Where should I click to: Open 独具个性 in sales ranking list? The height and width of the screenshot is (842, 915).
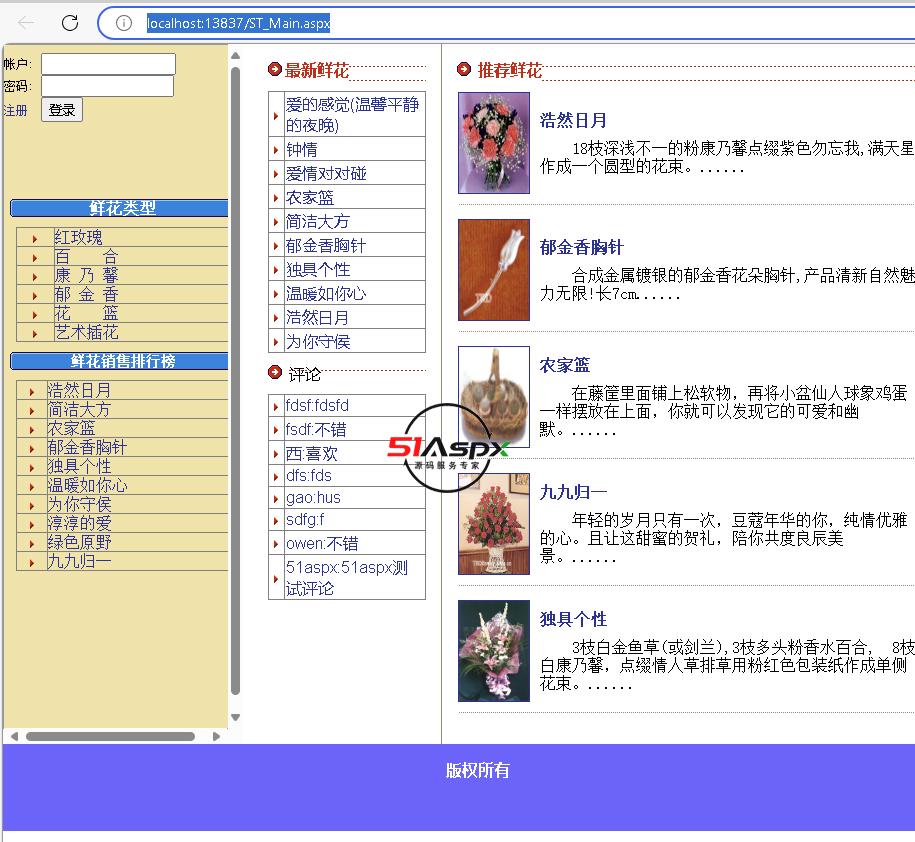click(79, 466)
